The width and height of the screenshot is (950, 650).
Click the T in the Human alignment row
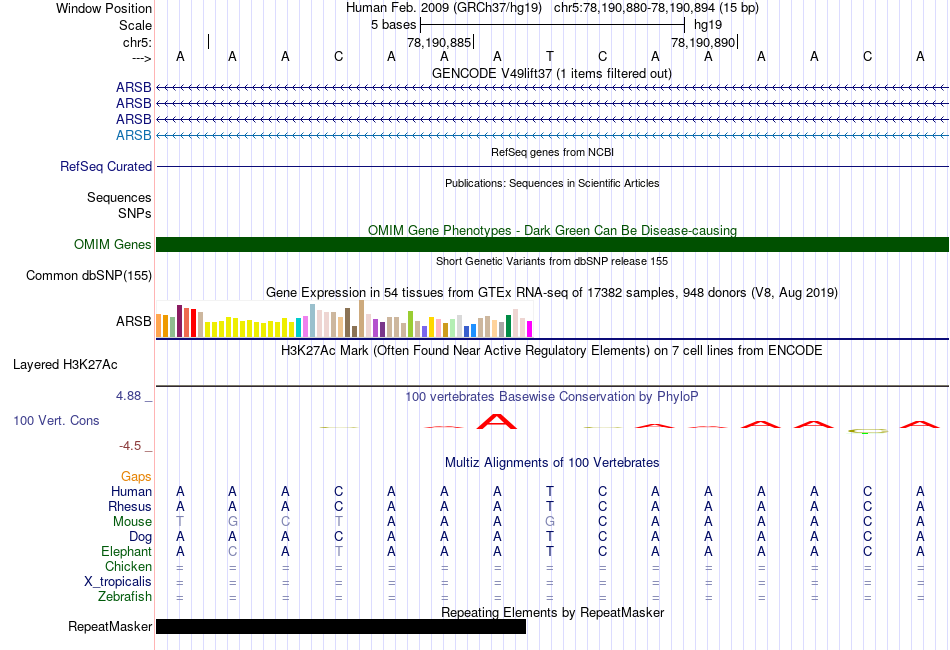point(550,491)
